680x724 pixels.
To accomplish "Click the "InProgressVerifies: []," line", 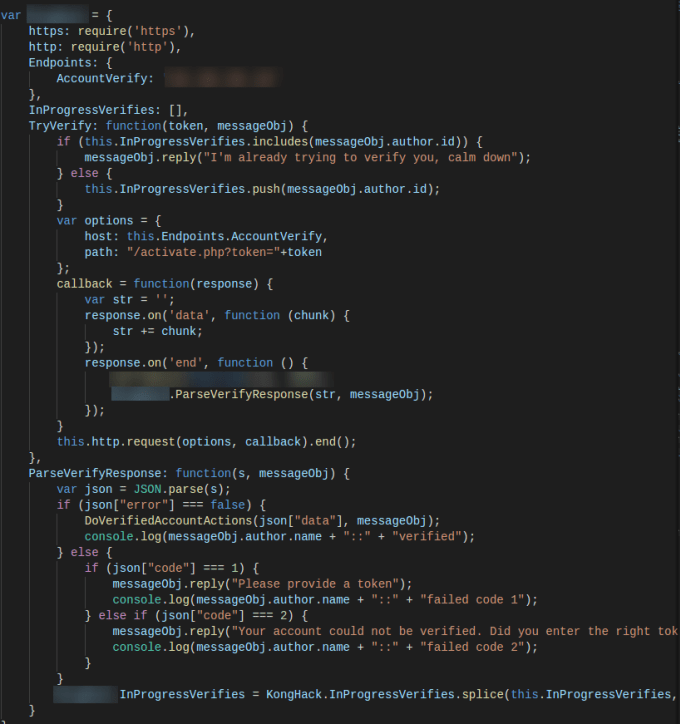I will (x=108, y=110).
